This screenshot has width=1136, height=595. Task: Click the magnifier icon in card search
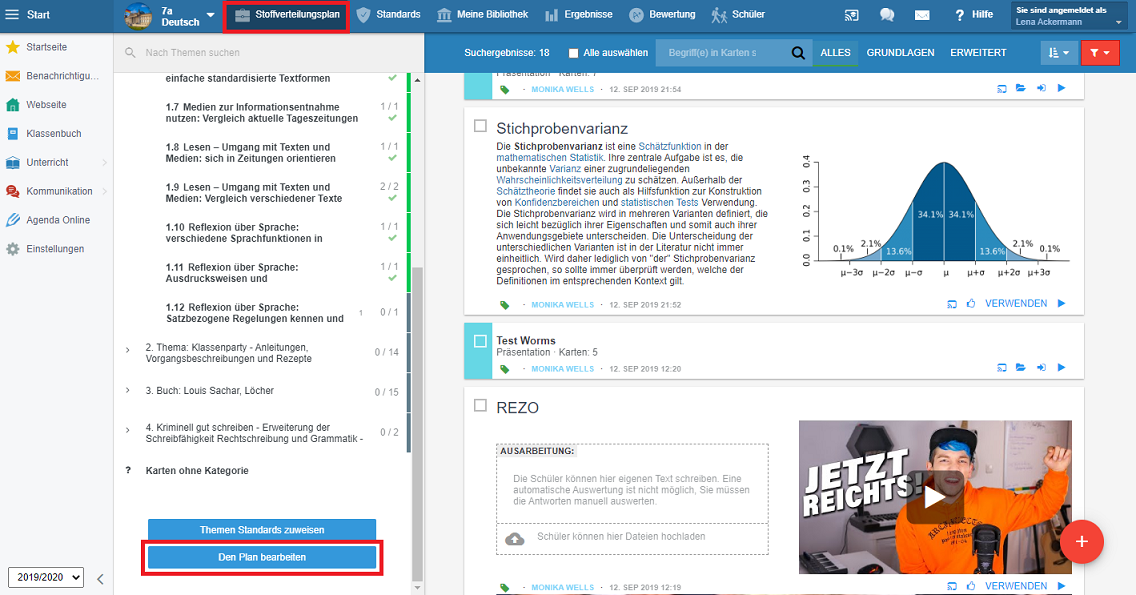[x=798, y=53]
